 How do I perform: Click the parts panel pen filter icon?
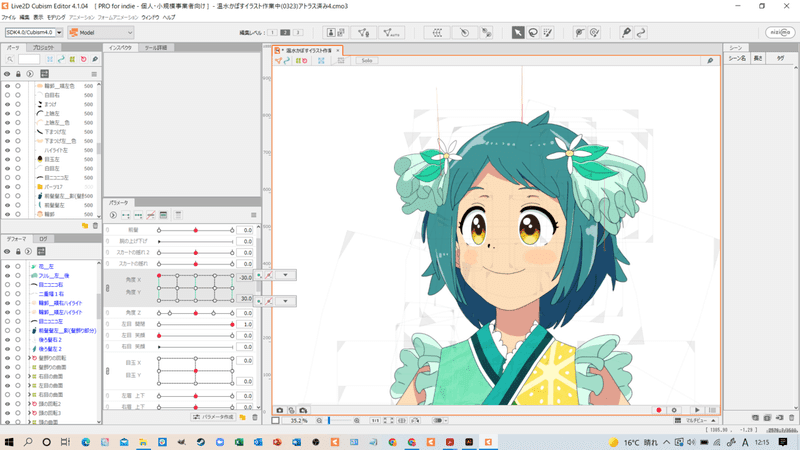(x=94, y=59)
